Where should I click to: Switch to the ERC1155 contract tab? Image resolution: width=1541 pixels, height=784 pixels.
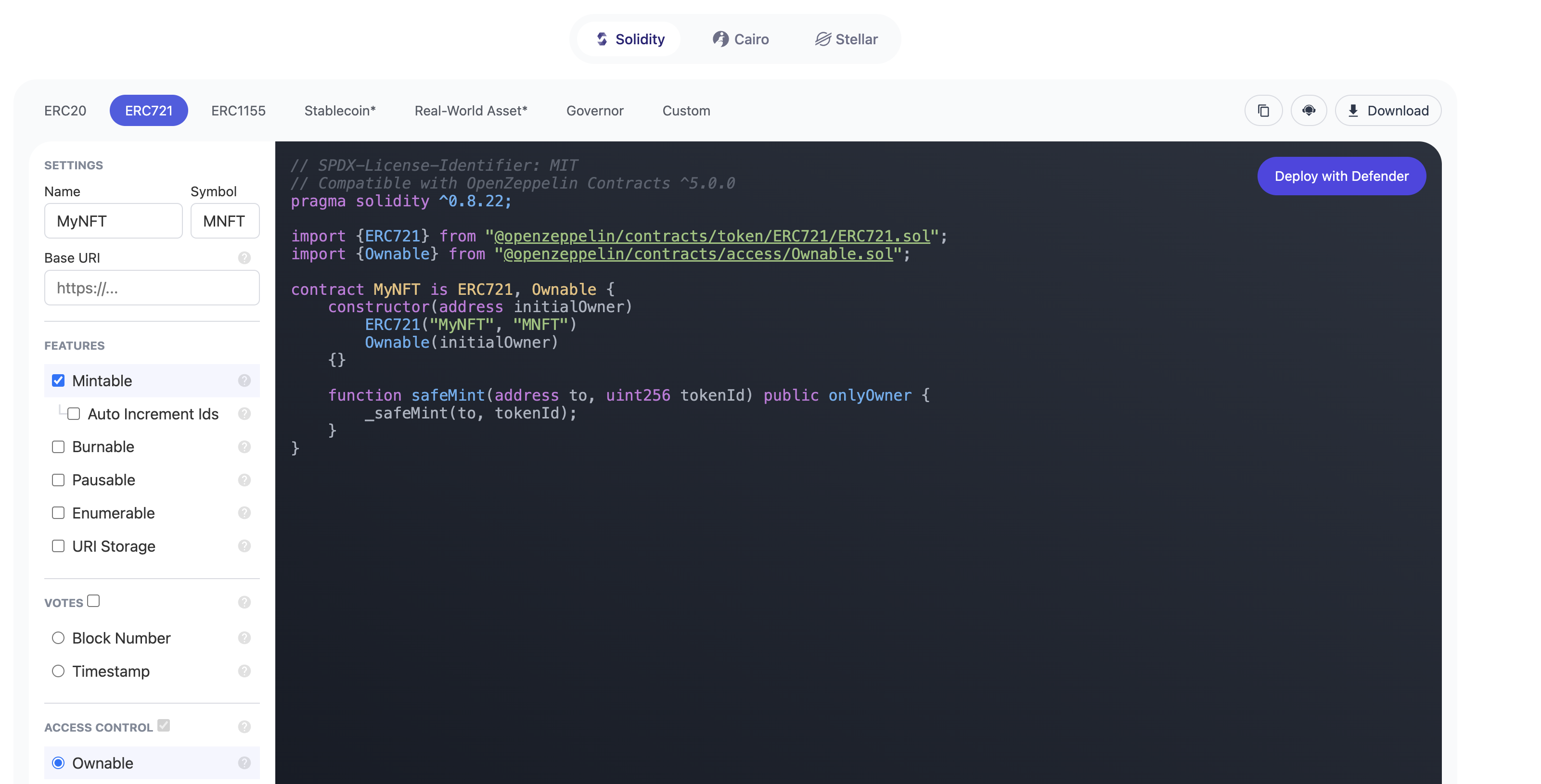239,110
